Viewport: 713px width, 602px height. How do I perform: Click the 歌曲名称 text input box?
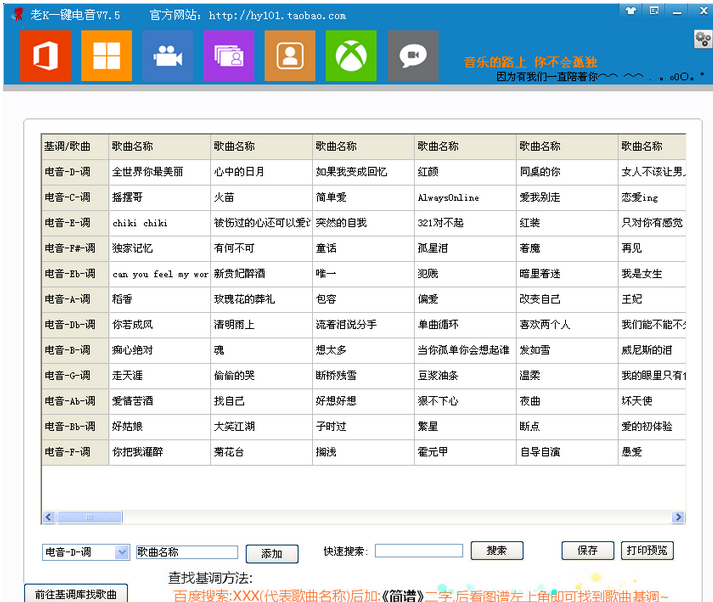[x=186, y=552]
